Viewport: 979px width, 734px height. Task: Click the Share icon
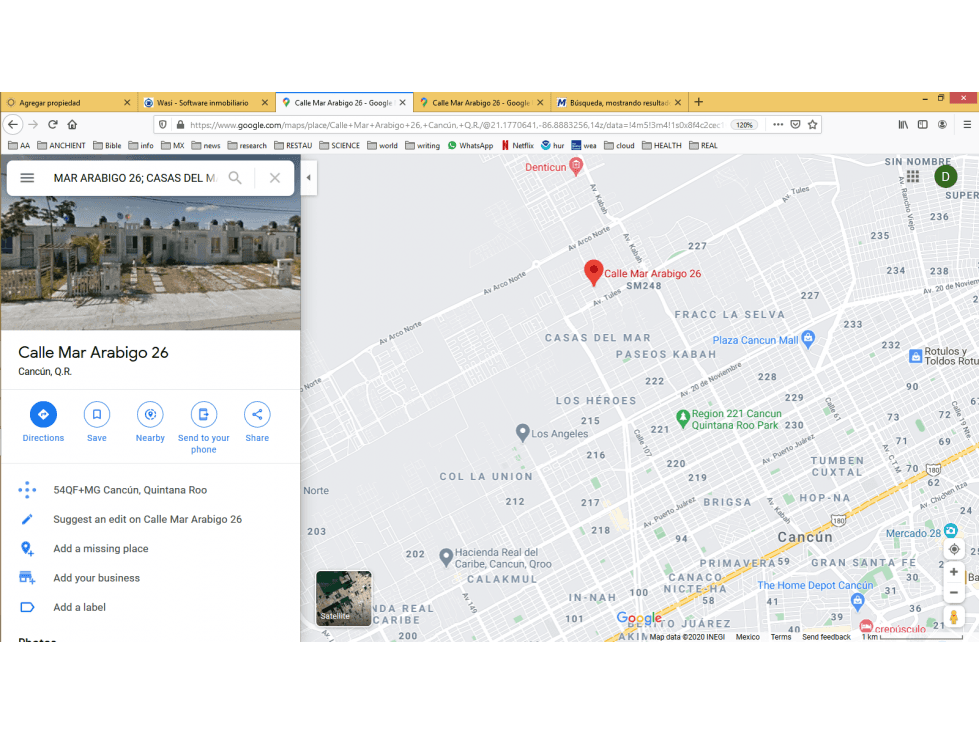click(x=257, y=414)
